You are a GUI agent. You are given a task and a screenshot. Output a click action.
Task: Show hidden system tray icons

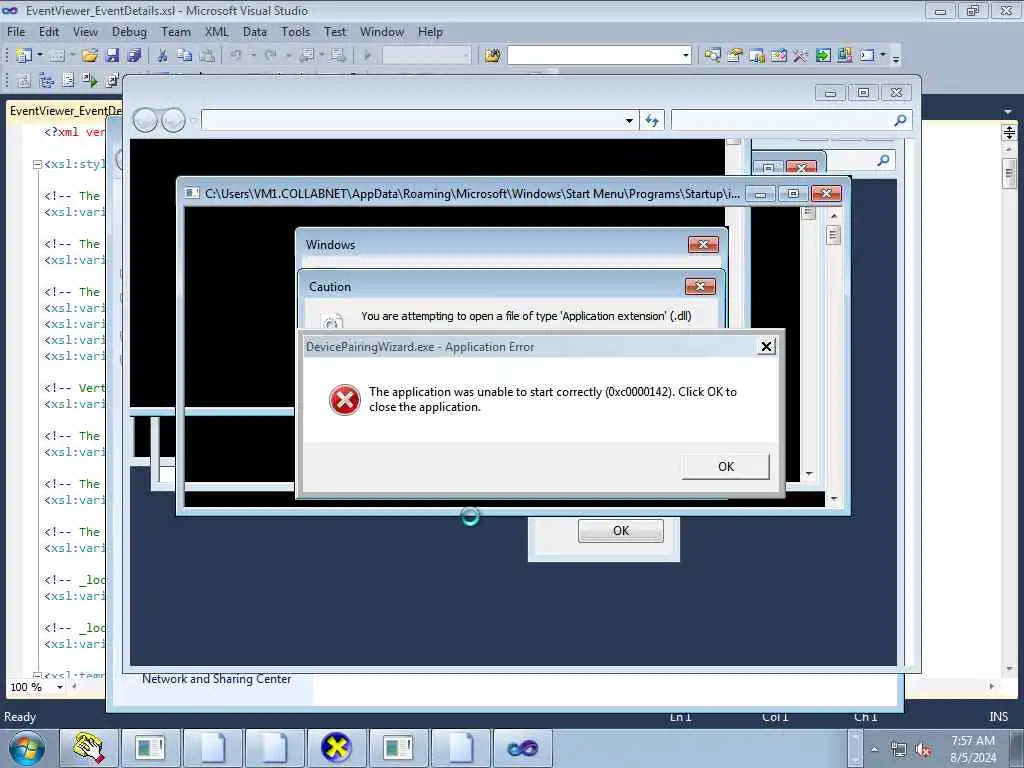874,749
